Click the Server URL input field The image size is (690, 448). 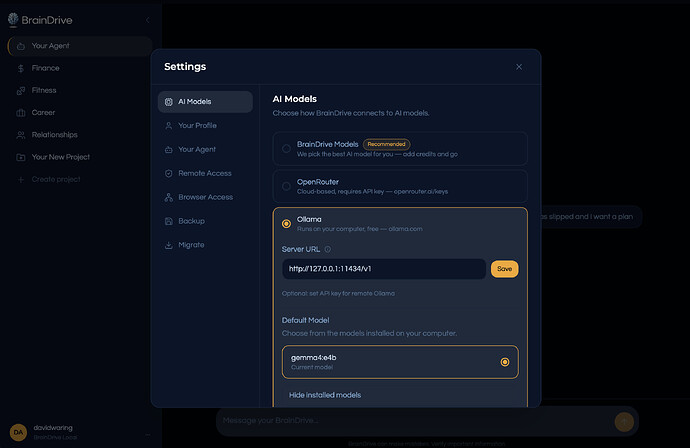coord(384,269)
